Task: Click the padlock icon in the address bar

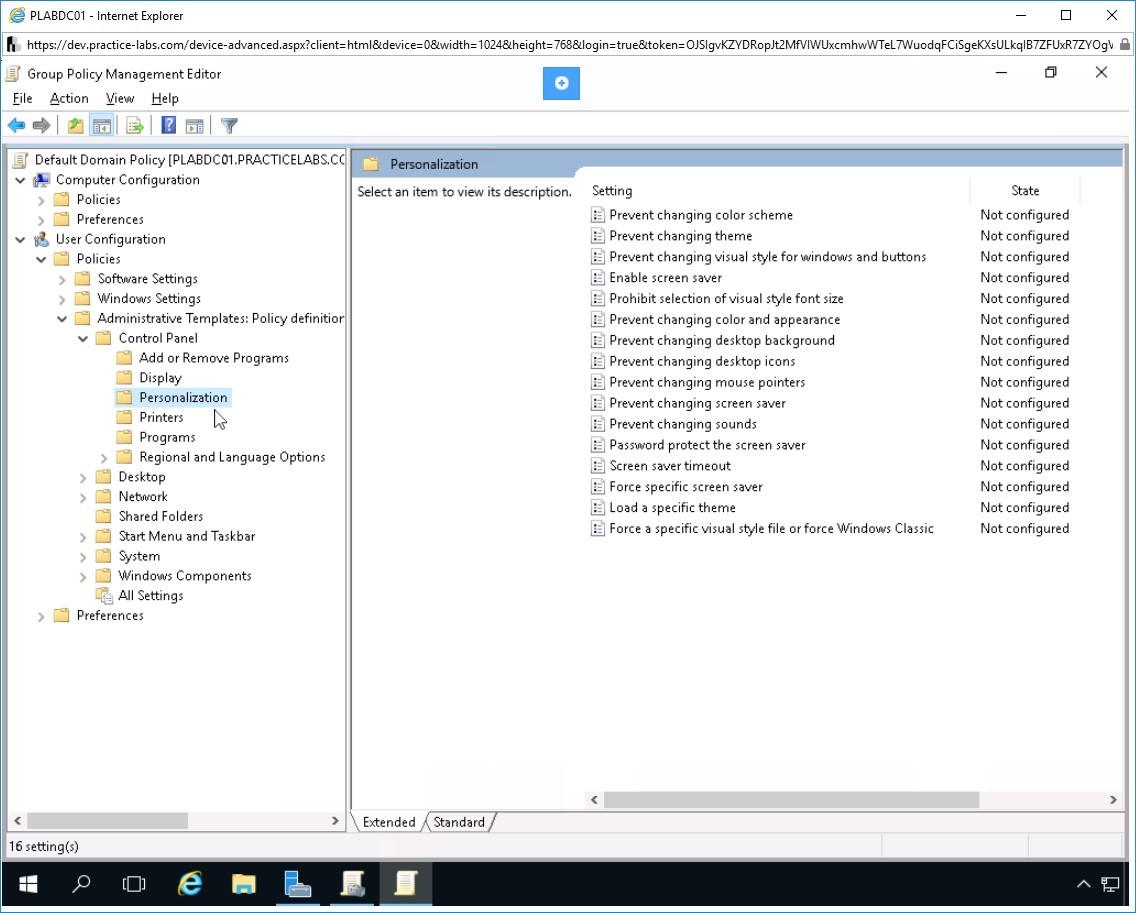Action: point(1124,44)
